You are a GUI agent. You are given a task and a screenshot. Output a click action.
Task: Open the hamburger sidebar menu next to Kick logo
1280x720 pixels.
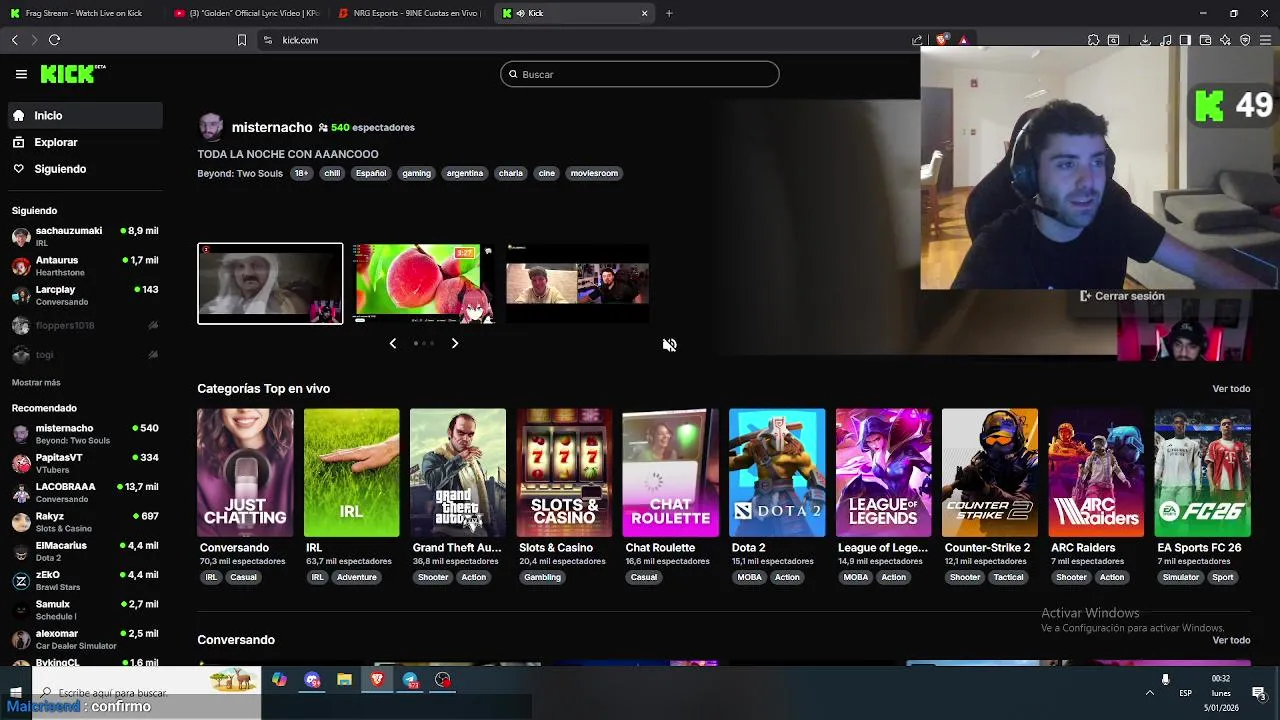(x=21, y=74)
